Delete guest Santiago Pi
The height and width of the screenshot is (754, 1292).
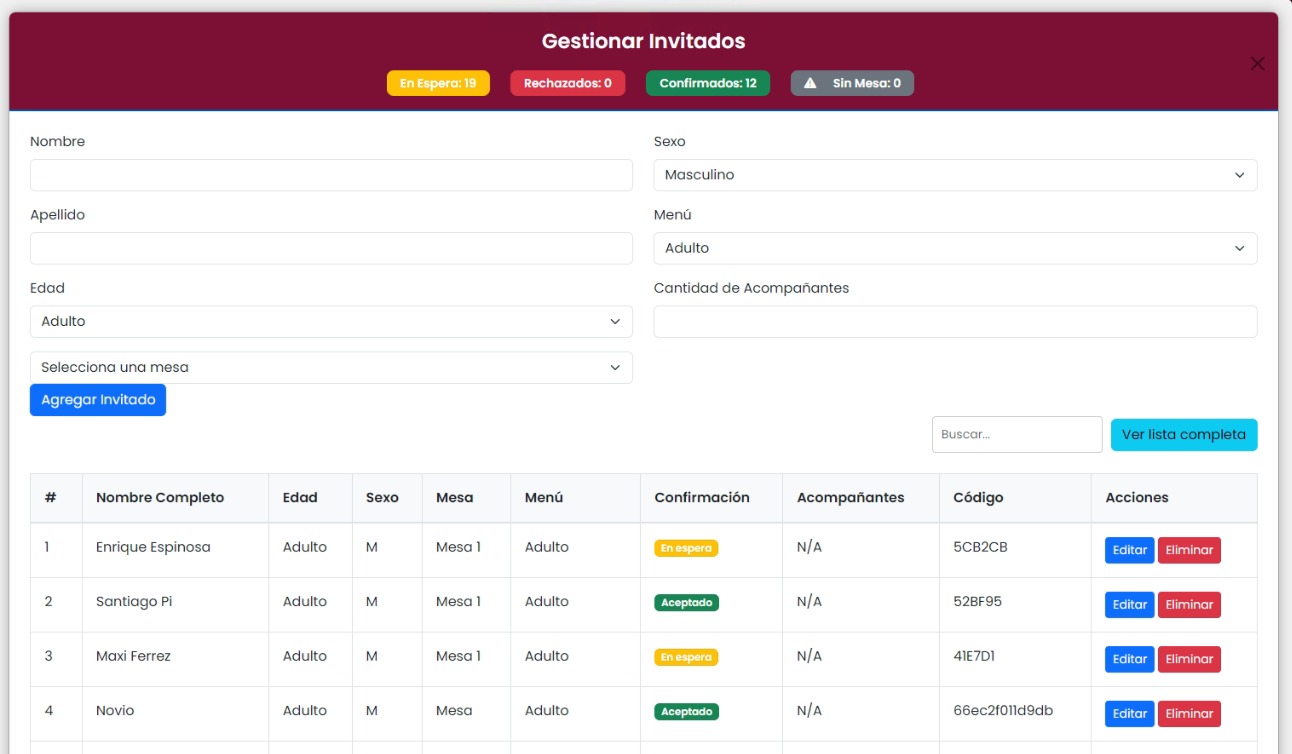pyautogui.click(x=1189, y=605)
